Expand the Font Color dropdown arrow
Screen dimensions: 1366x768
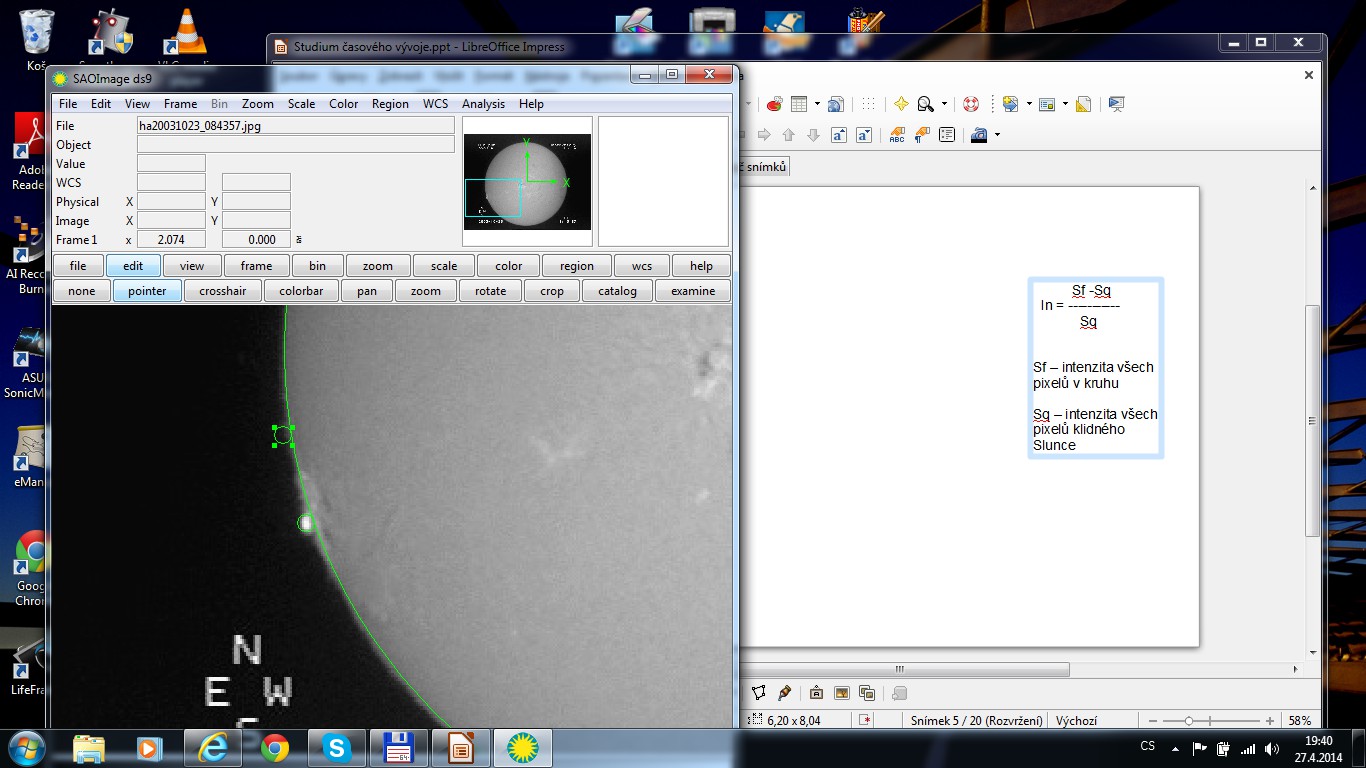tap(997, 135)
